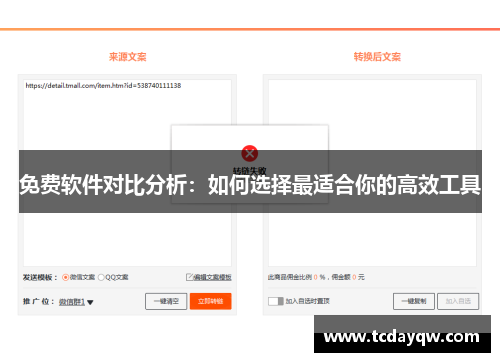
Task: Click the 加入自选 button
Action: 458,301
